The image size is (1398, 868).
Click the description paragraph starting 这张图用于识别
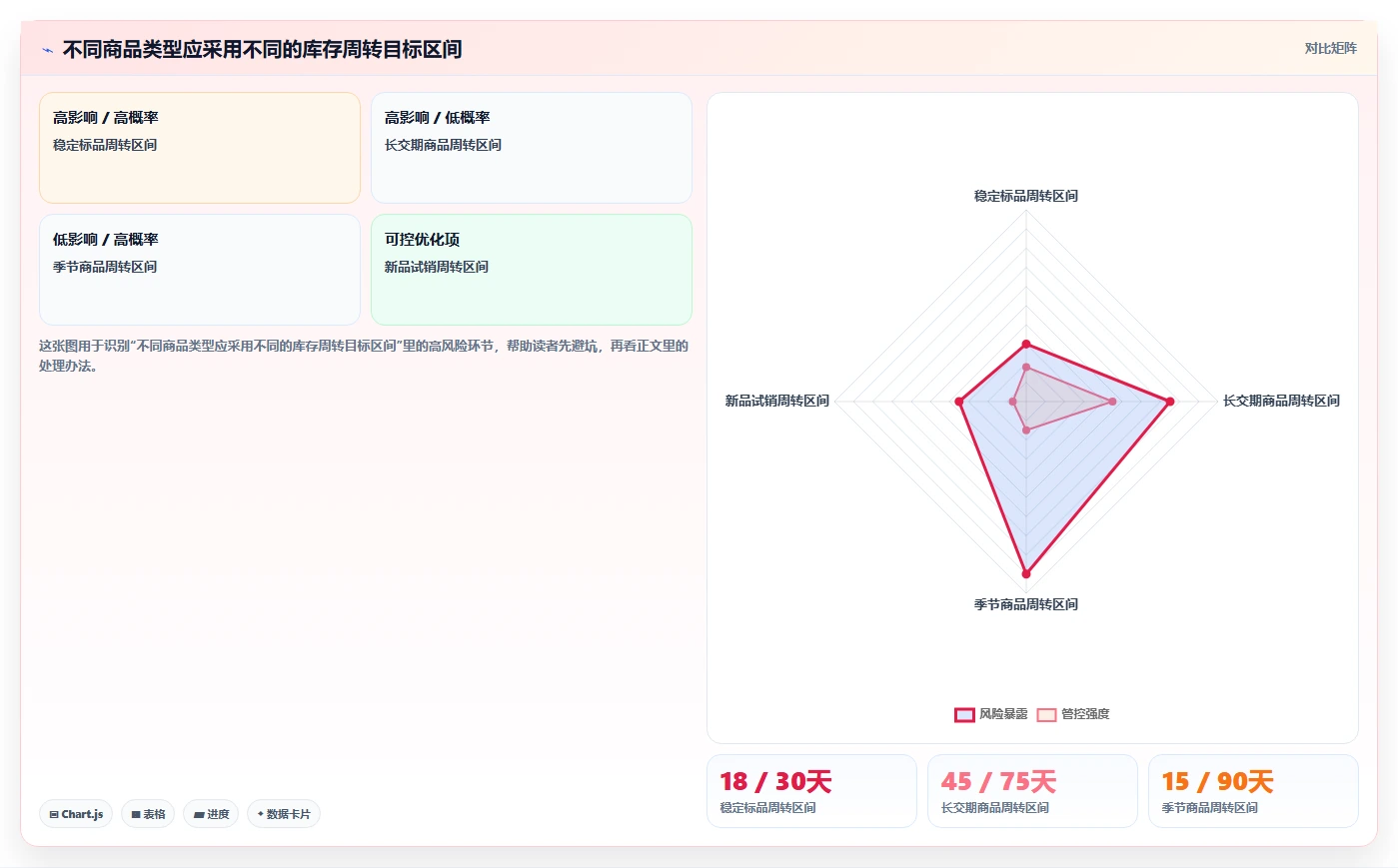point(364,356)
